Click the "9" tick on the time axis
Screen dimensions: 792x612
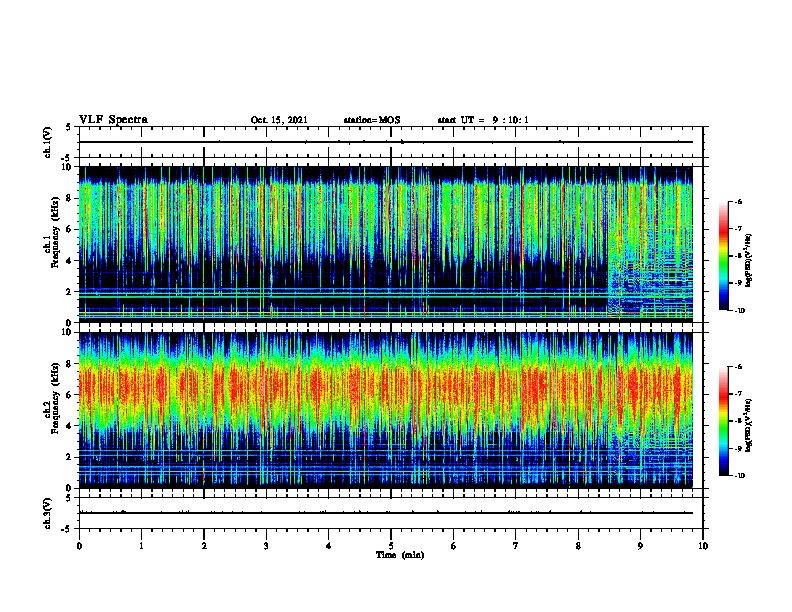click(640, 546)
